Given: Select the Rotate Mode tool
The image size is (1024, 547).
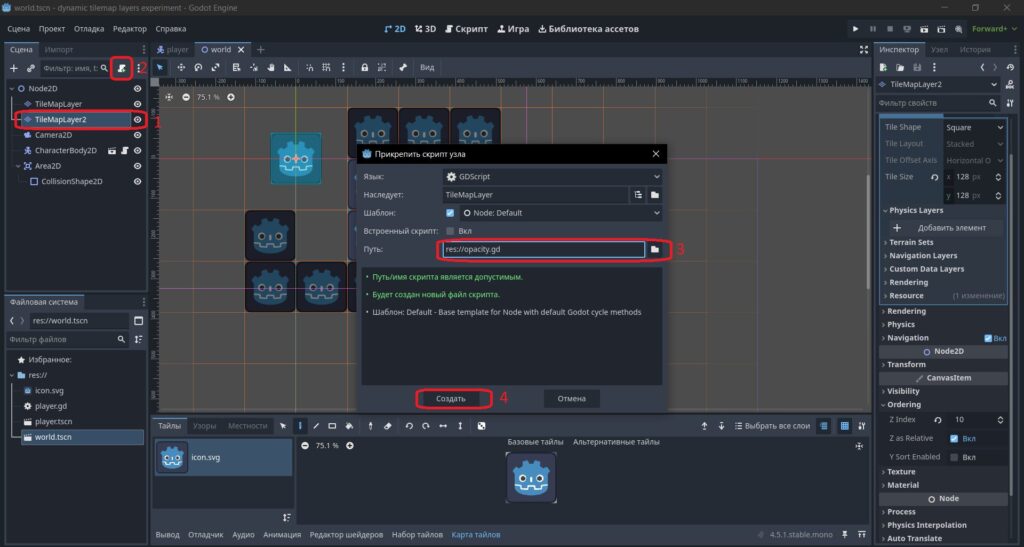Looking at the screenshot, I should point(198,67).
